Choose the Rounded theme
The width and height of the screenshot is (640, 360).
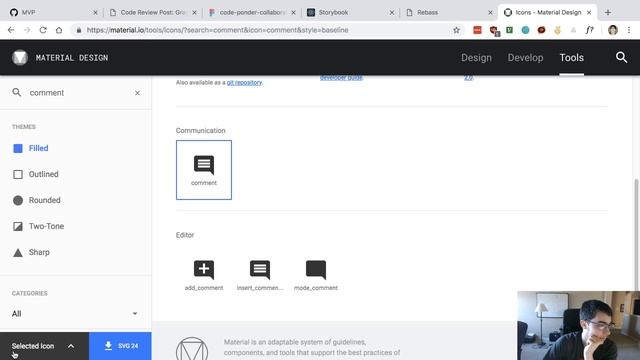(37, 200)
